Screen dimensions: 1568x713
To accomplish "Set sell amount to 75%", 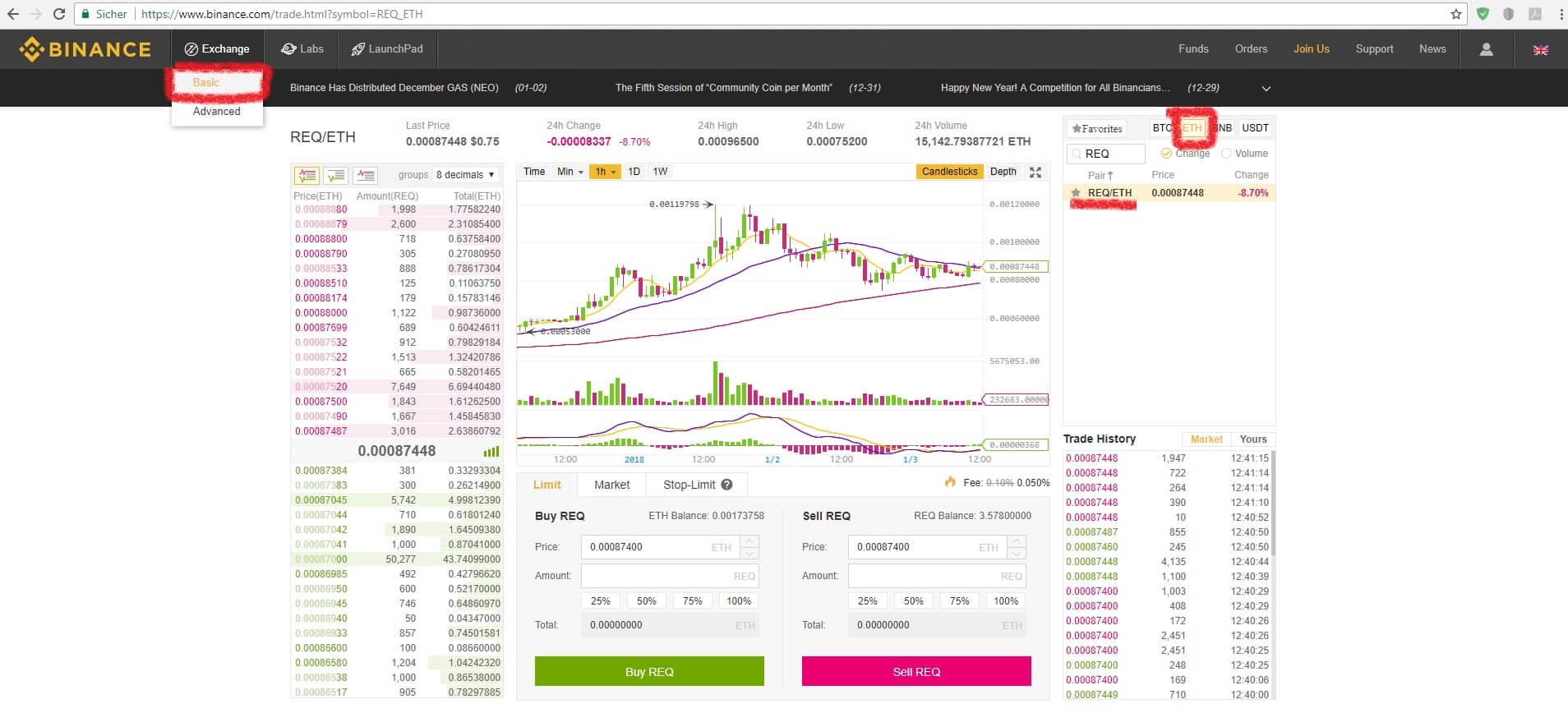I will coord(960,601).
